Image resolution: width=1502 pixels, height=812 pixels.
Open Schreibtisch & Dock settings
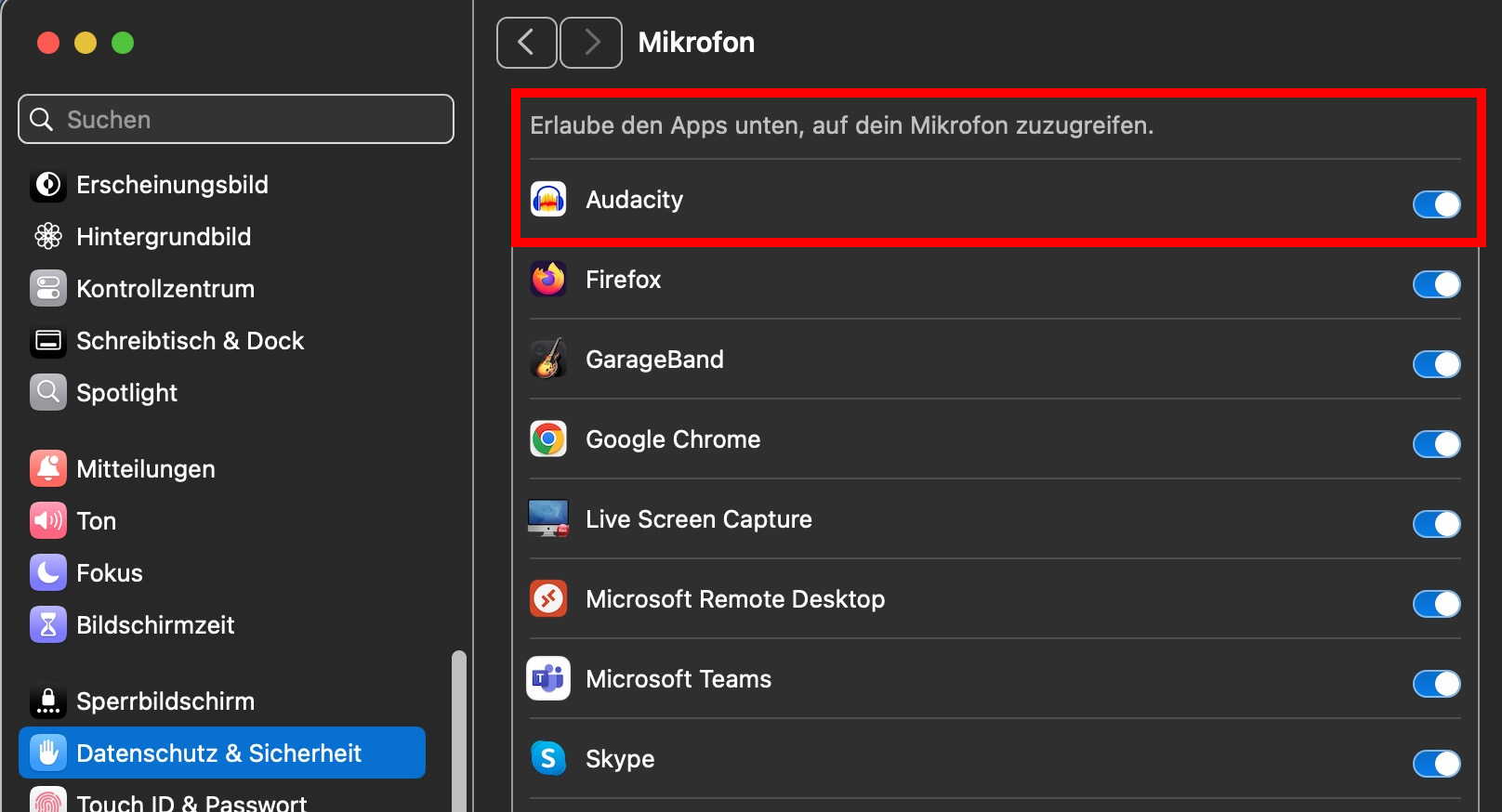222,341
